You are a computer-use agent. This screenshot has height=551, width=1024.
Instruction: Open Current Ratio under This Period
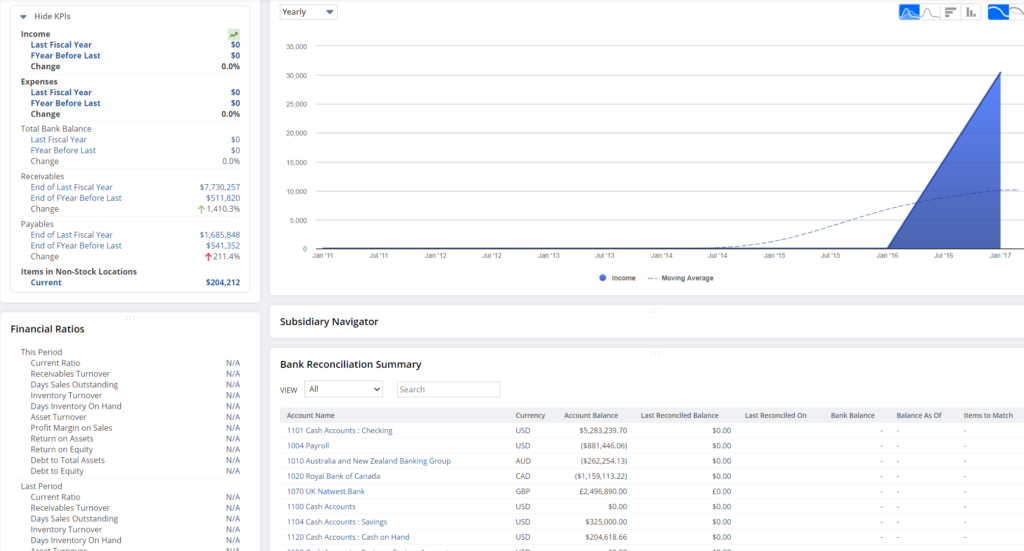pos(56,363)
